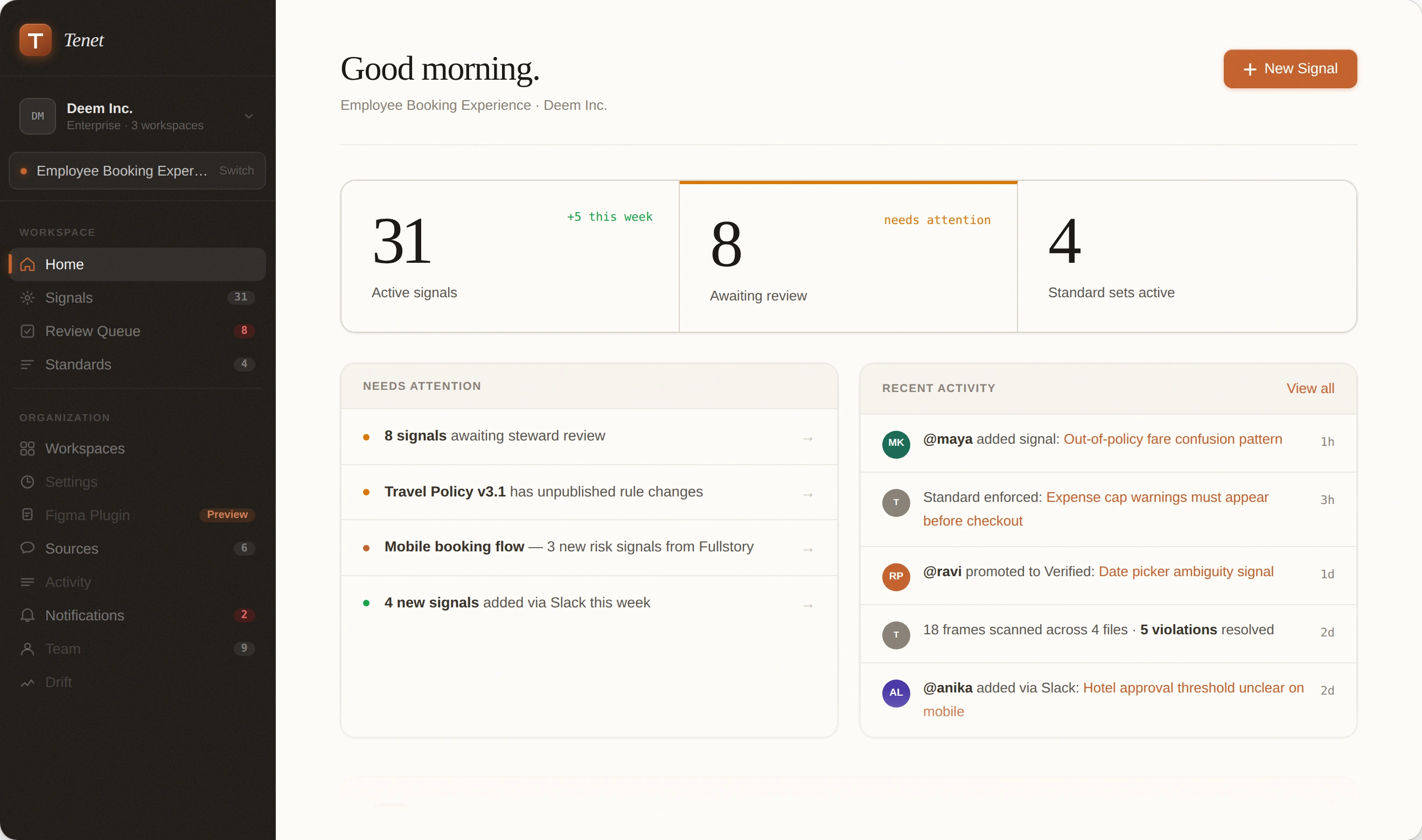Click the Signals sun icon in sidebar
This screenshot has height=840, width=1422.
pyautogui.click(x=27, y=298)
